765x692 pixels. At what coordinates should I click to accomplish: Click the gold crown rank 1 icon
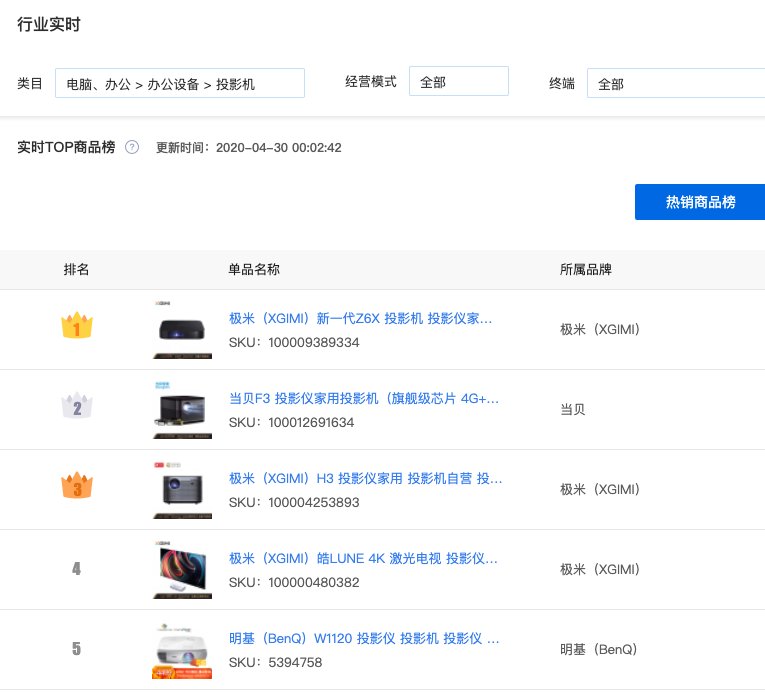tap(77, 326)
